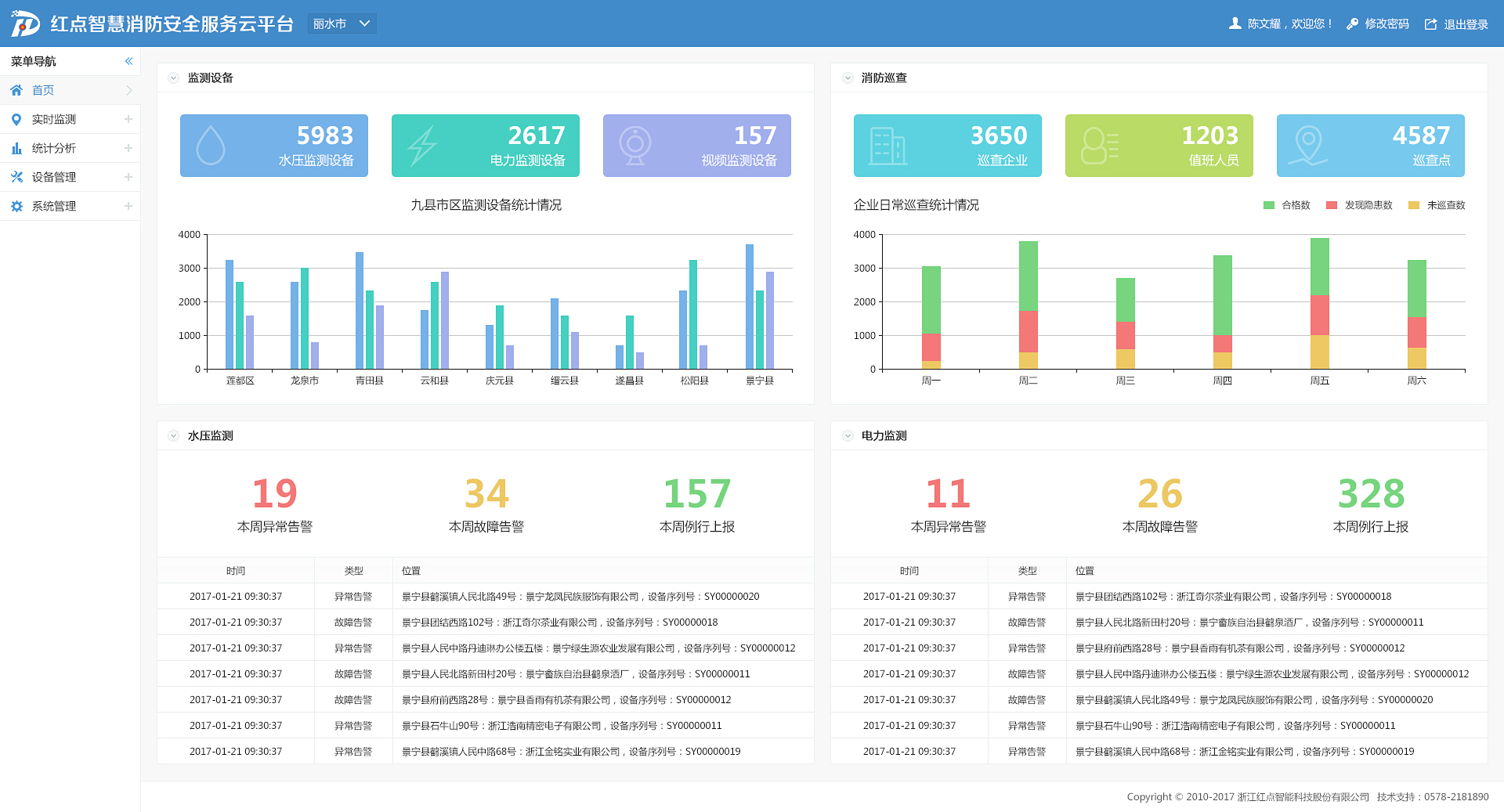Click the 景宁县 bar group in device chart
1504x812 pixels.
point(760,306)
